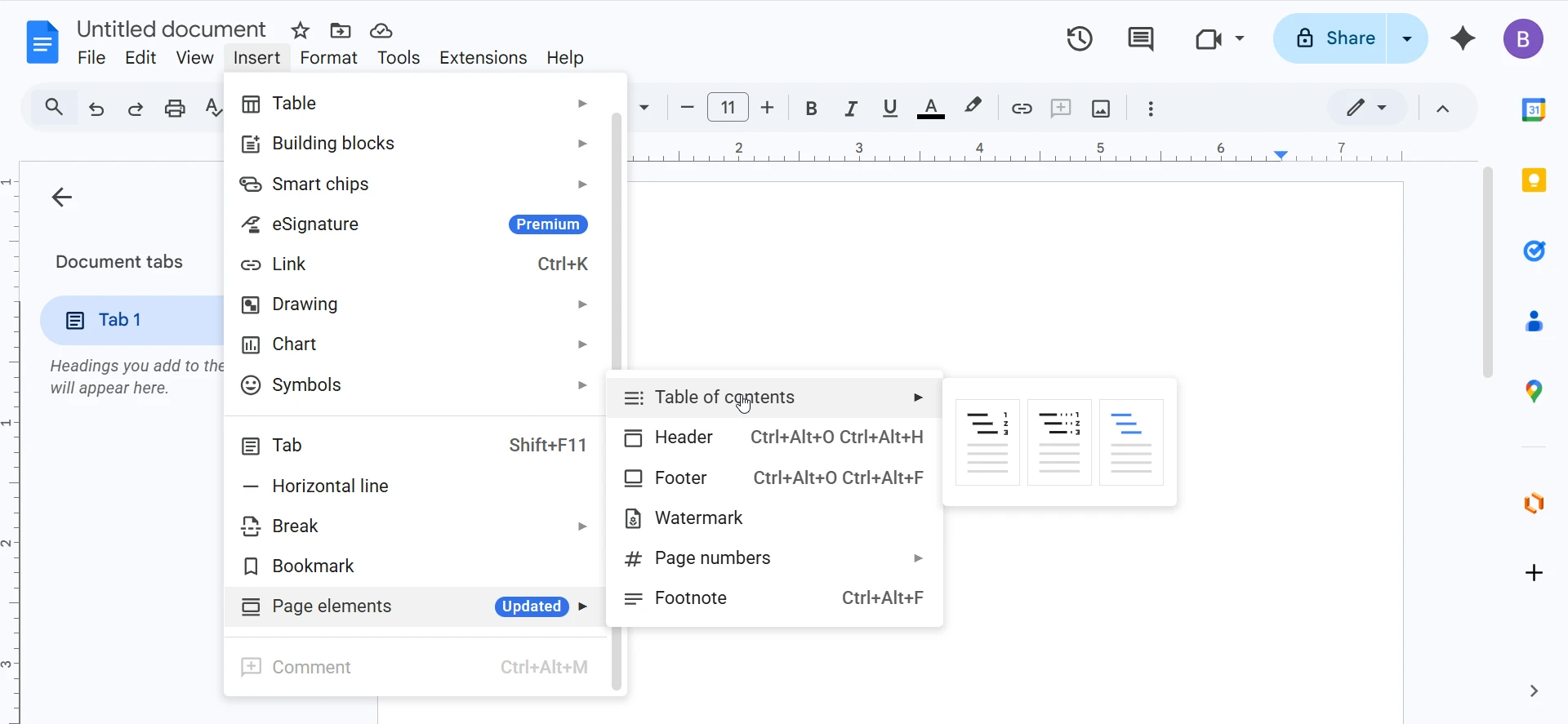This screenshot has height=724, width=1568.
Task: Click the Insert image toolbar icon
Action: pyautogui.click(x=1101, y=109)
